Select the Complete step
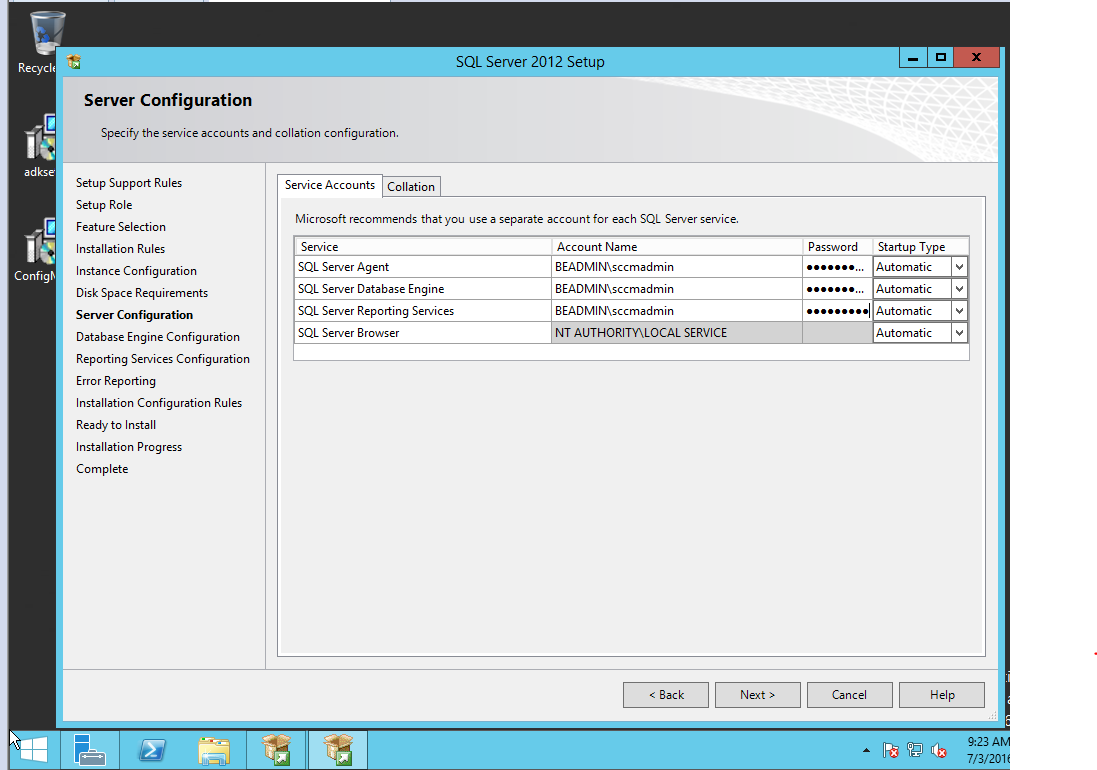Image resolution: width=1097 pixels, height=770 pixels. pos(102,469)
